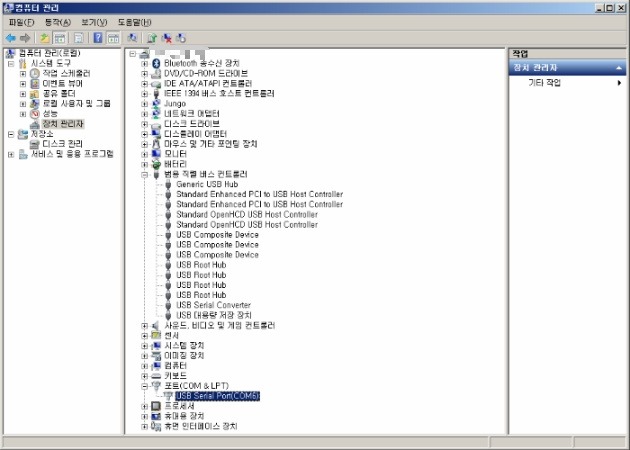Viewport: 630px width, 450px height.
Task: Click the toolbar icon with red X
Action: (x=166, y=38)
